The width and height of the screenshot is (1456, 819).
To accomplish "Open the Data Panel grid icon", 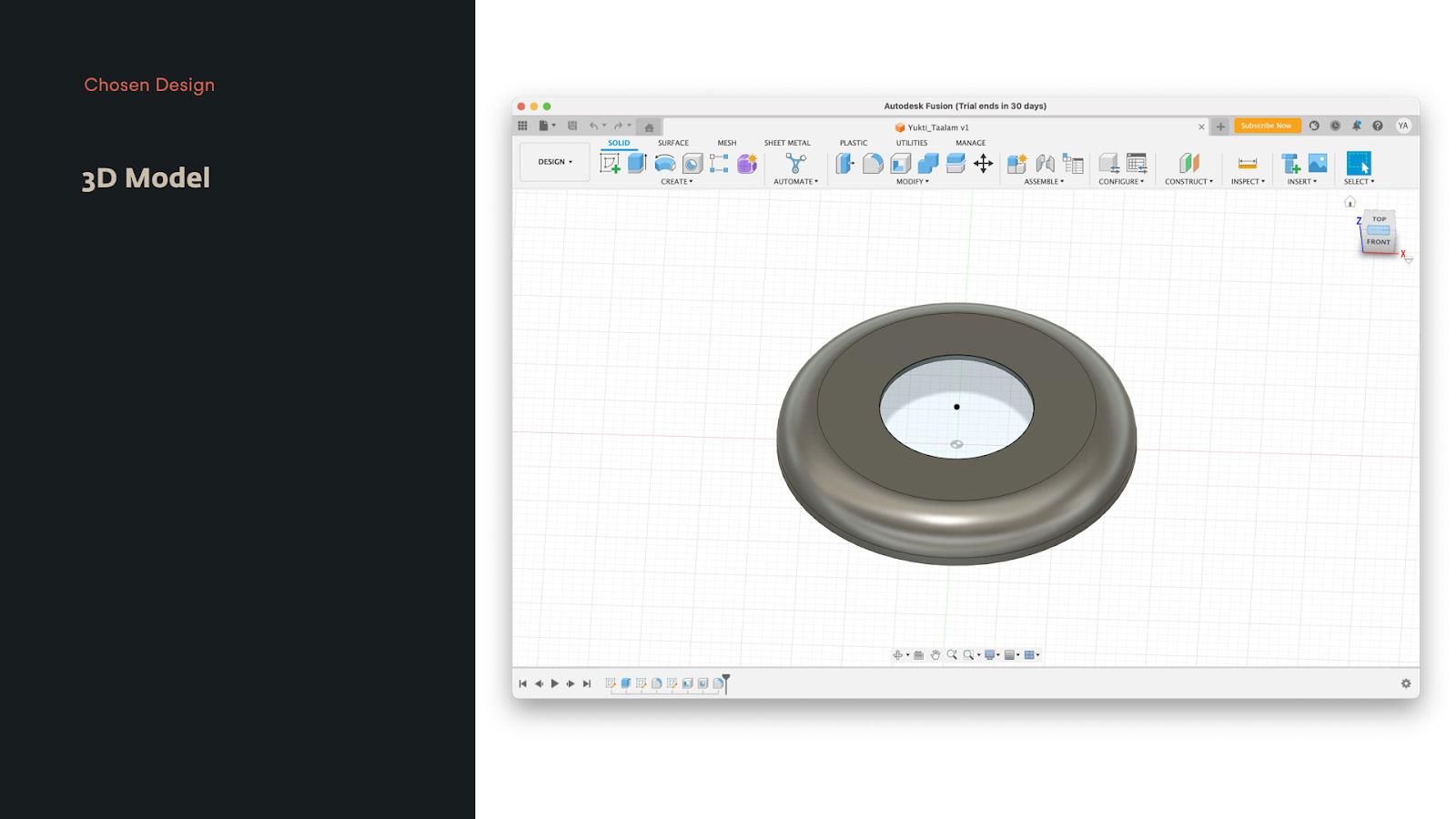I will pyautogui.click(x=522, y=126).
